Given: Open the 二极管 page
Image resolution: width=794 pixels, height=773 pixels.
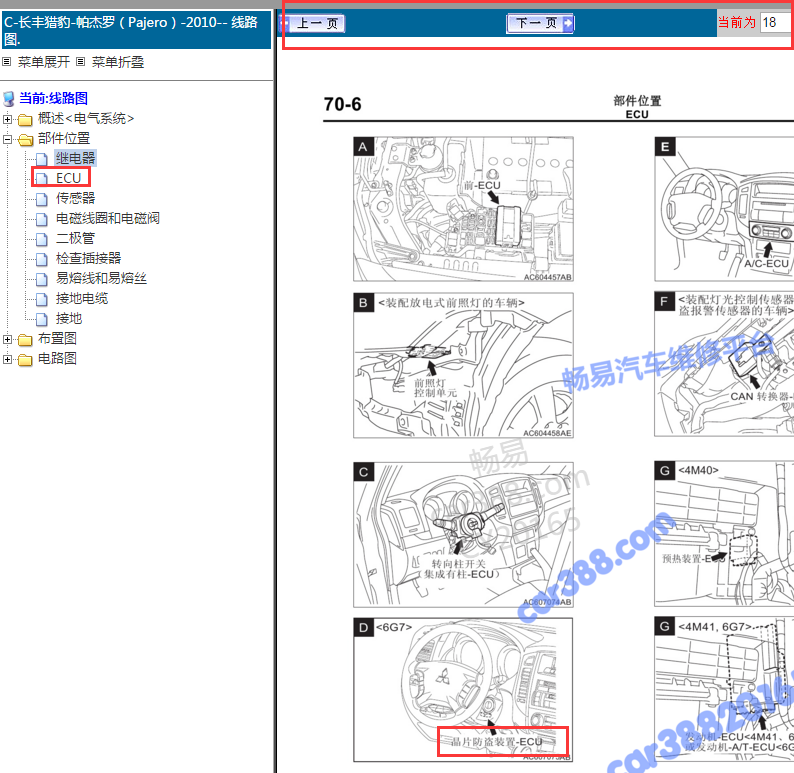Looking at the screenshot, I should tap(75, 238).
